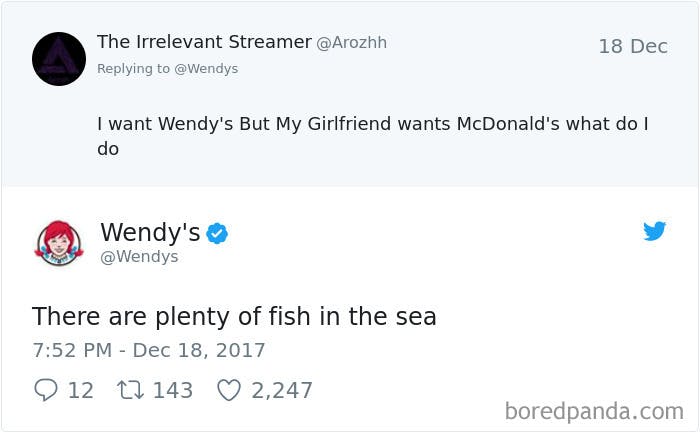This screenshot has height=433, width=700.
Task: Open the 18 Dec date link
Action: [633, 46]
